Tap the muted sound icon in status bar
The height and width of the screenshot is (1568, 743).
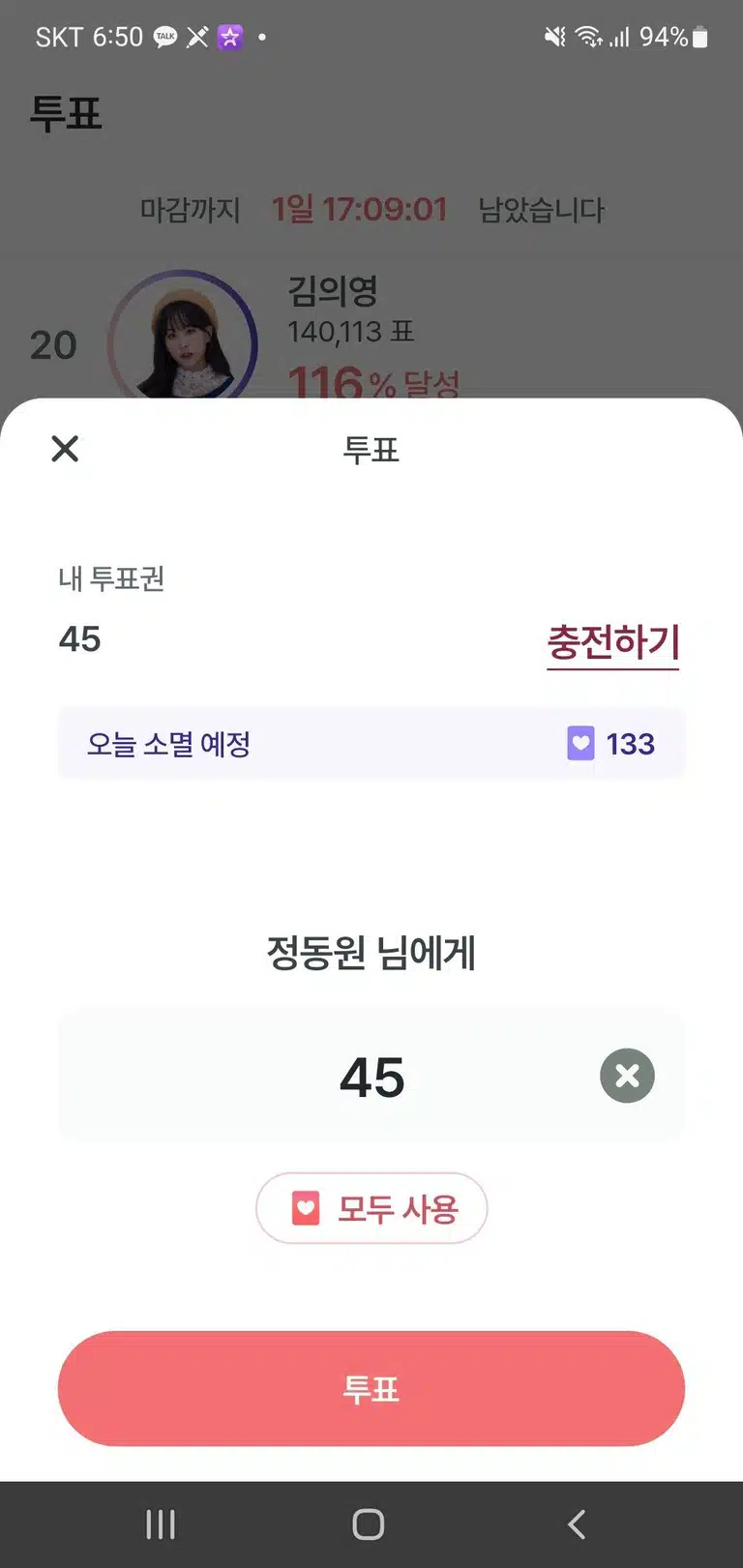[554, 38]
